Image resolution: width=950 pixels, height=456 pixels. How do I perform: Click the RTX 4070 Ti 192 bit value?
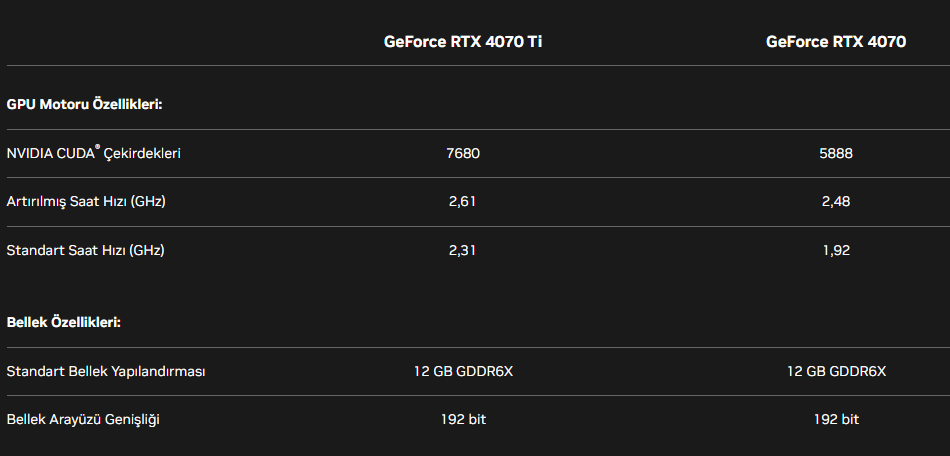click(x=463, y=419)
